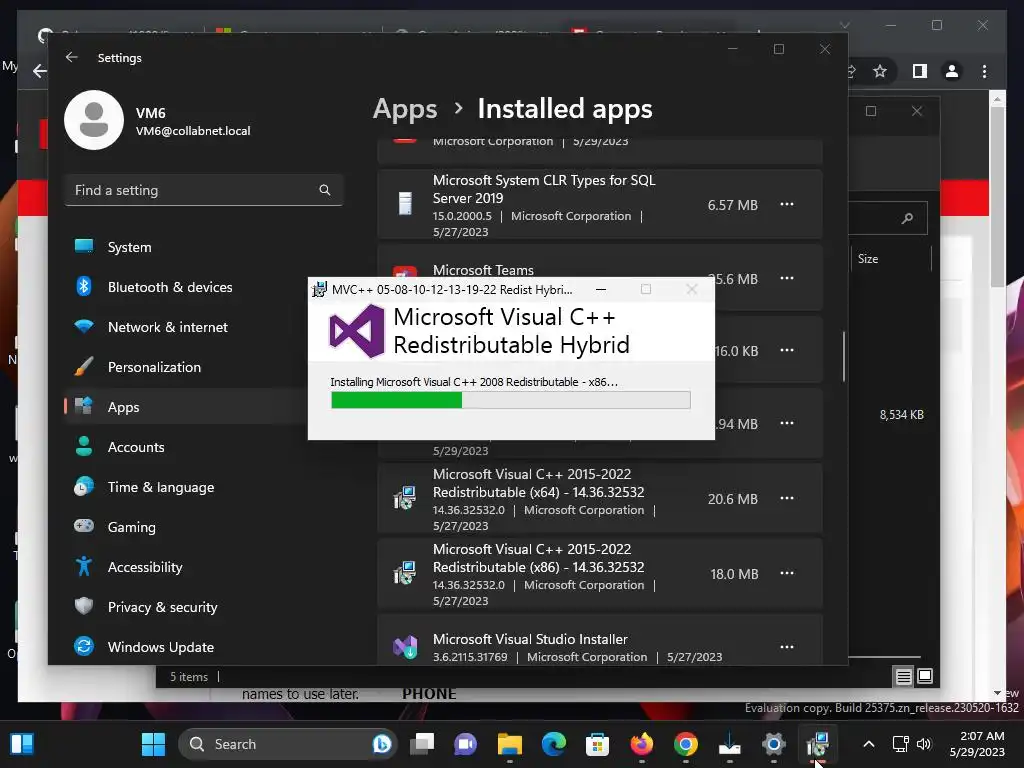The height and width of the screenshot is (768, 1024).
Task: Click the Visual C++ installer taskbar icon
Action: click(818, 744)
